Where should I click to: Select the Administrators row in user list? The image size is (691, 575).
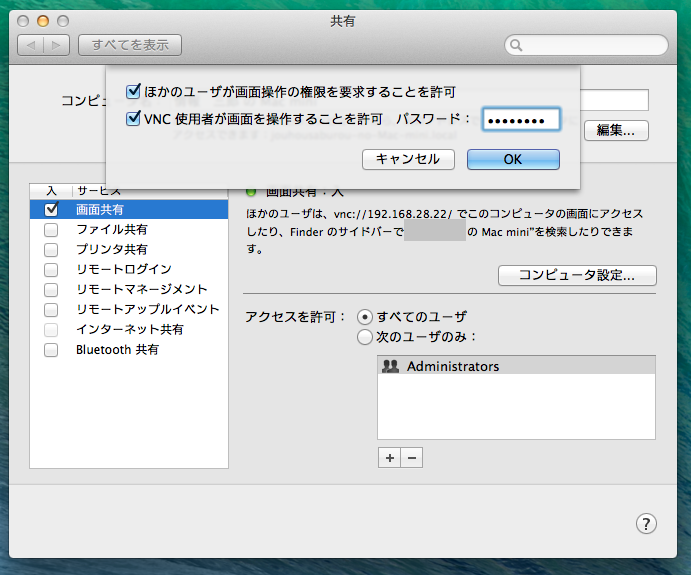pos(516,366)
